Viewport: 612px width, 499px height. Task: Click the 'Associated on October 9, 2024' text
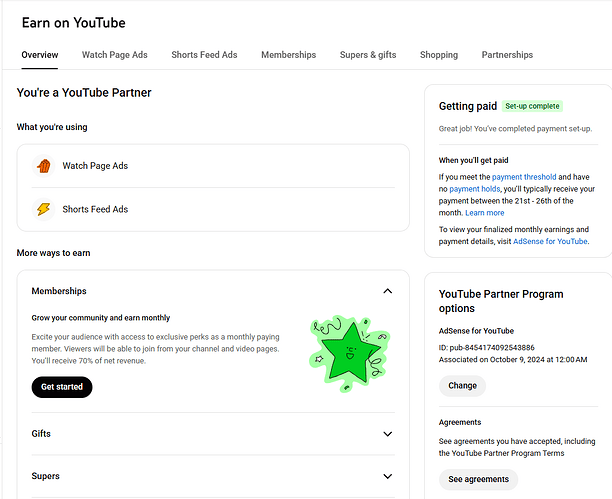(x=513, y=360)
